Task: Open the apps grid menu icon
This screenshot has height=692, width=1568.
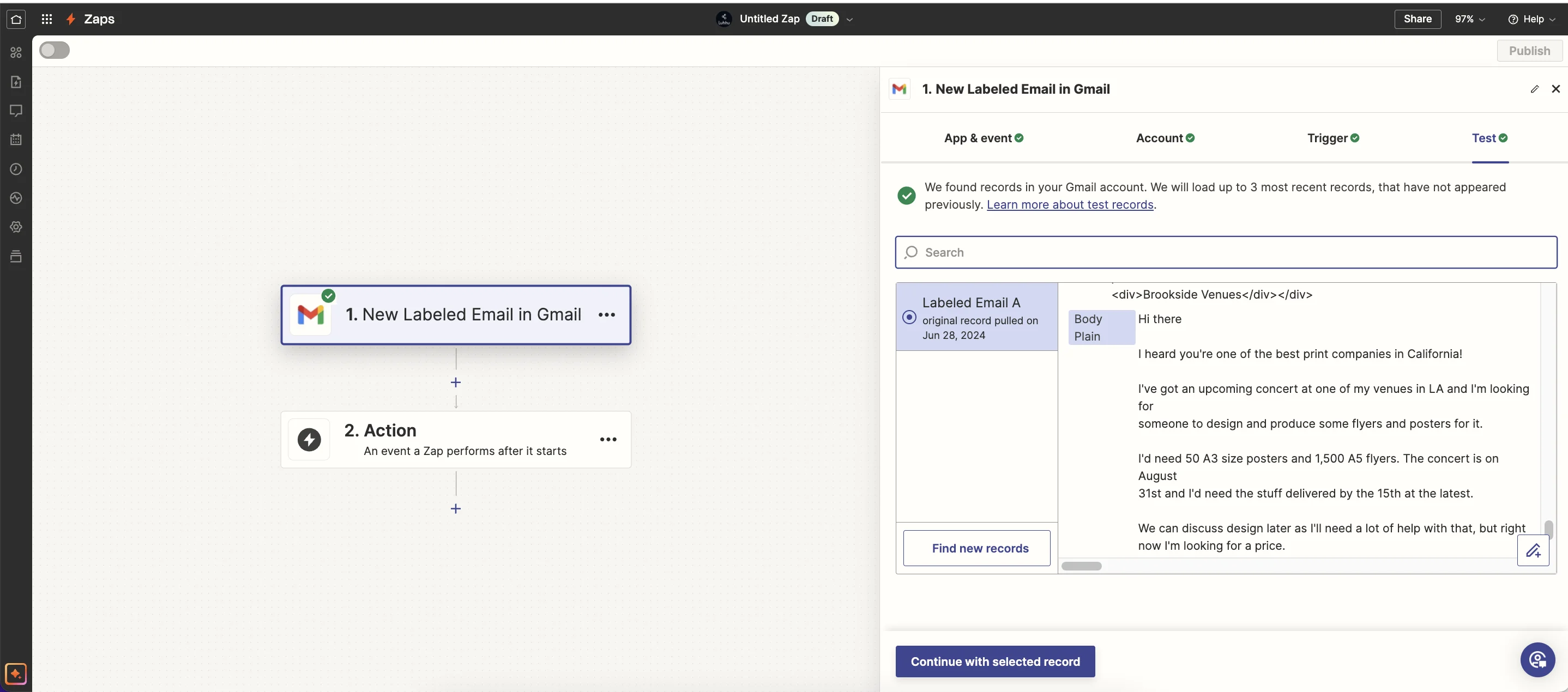Action: click(46, 19)
